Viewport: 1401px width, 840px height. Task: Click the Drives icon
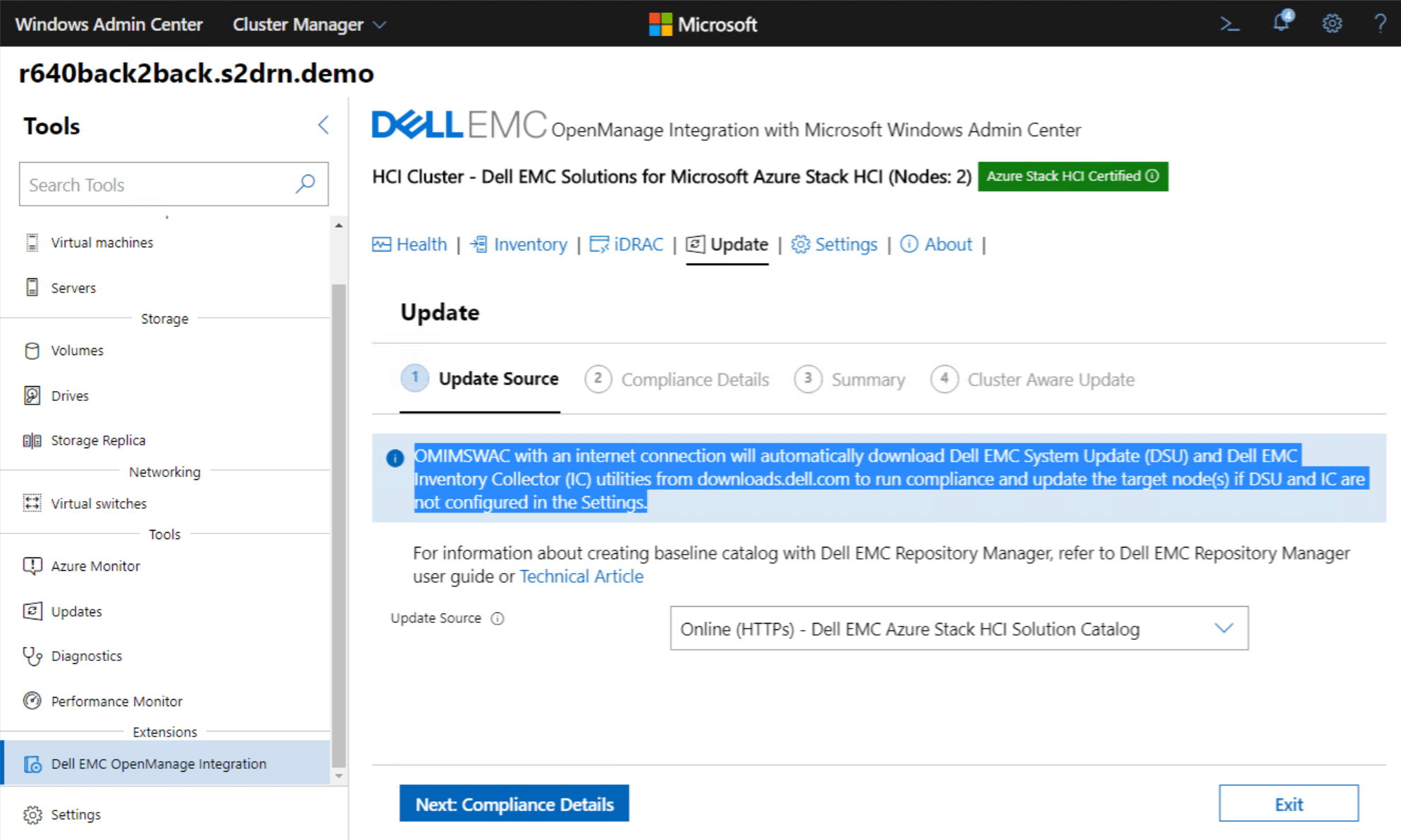32,395
